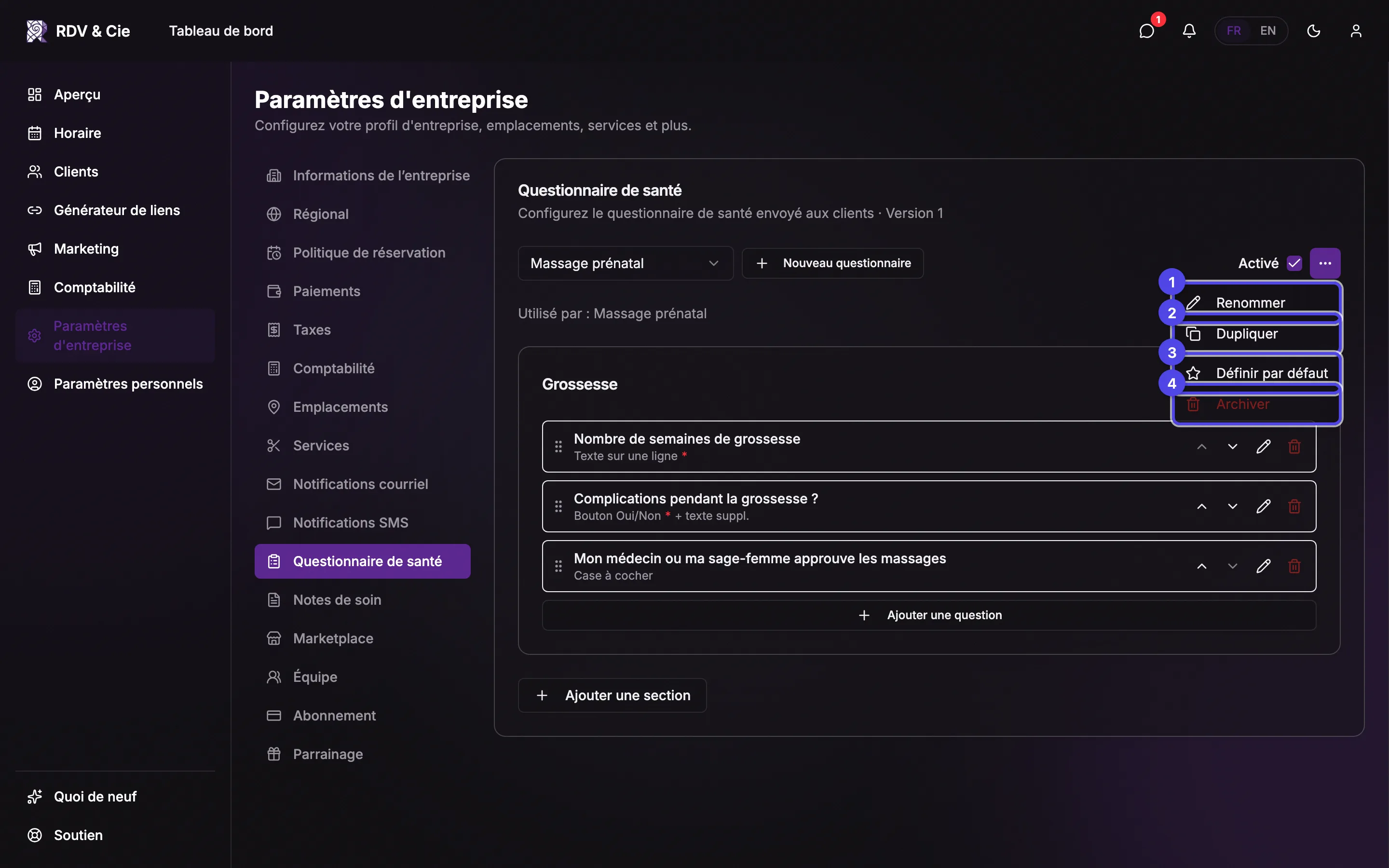The image size is (1389, 868).
Task: Choose Archiver in the options menu
Action: (1256, 404)
